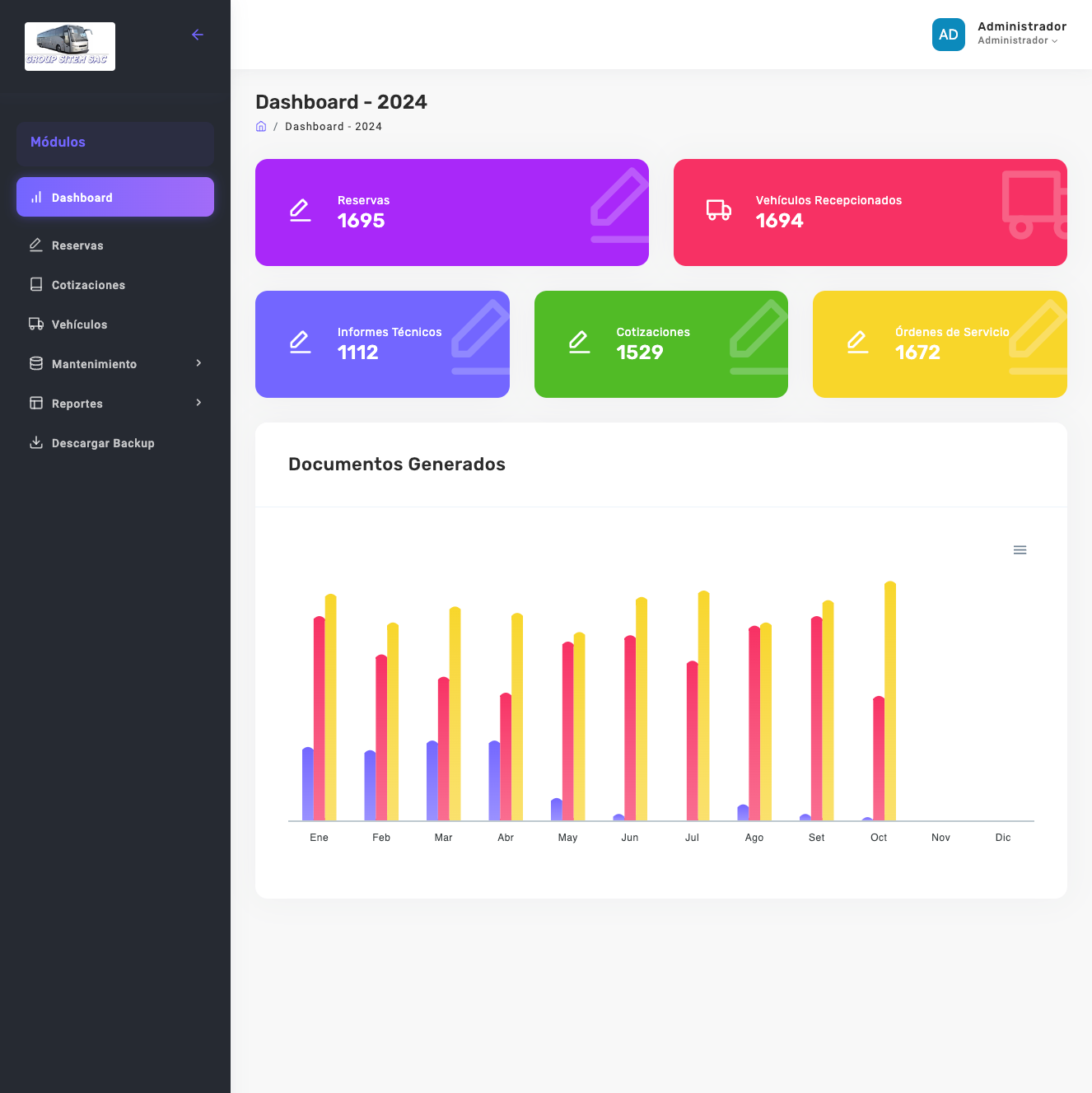Click edit icon on green Cotizaciones card
Screen dimensions: 1092x1093
[580, 343]
